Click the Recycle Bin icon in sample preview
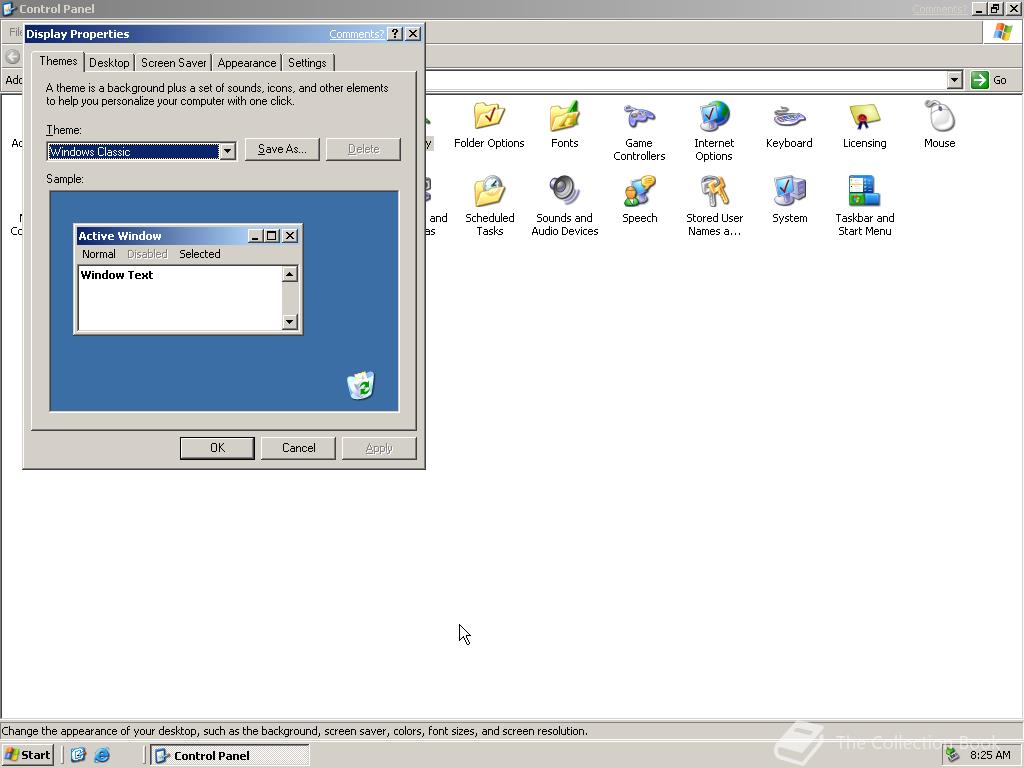Image resolution: width=1024 pixels, height=768 pixels. pos(360,385)
